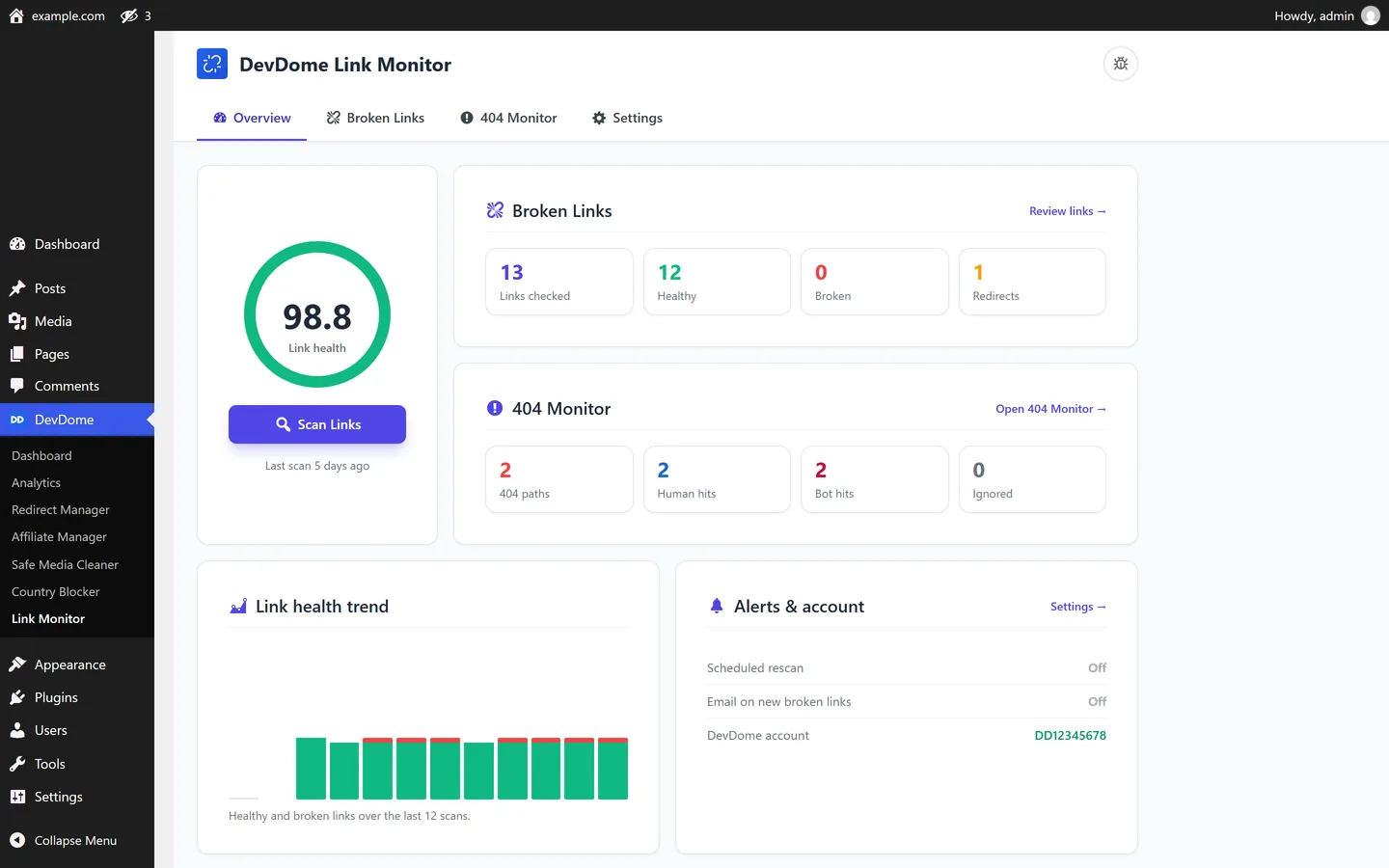Open the Settings tab in Link Monitor
The height and width of the screenshot is (868, 1389).
(627, 118)
